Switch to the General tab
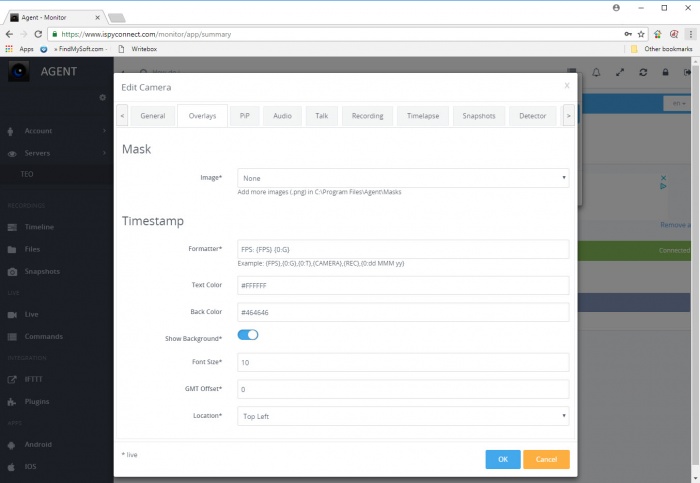The width and height of the screenshot is (700, 483). [x=153, y=116]
